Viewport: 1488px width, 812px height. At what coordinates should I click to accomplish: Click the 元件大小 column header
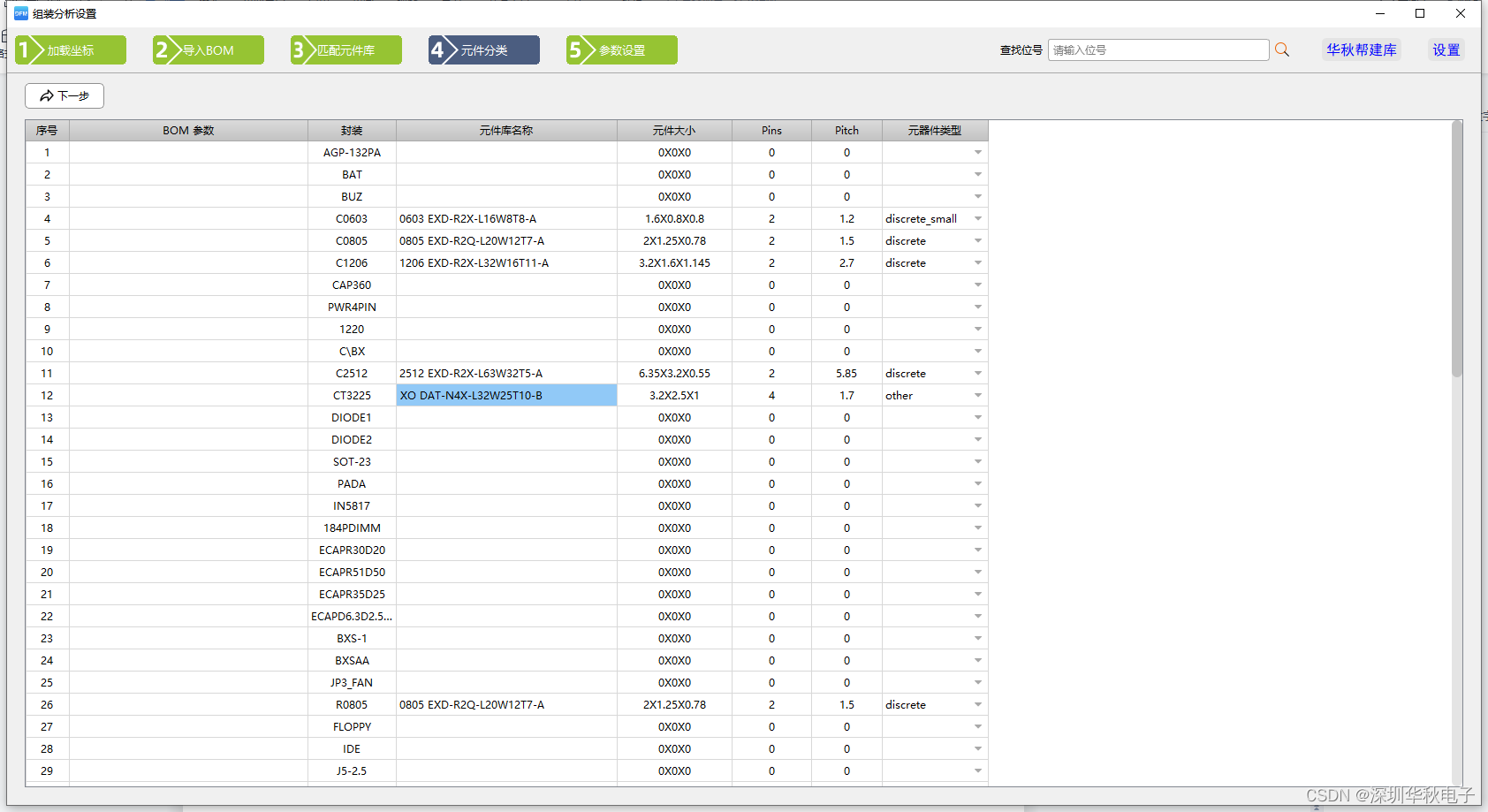pyautogui.click(x=674, y=131)
